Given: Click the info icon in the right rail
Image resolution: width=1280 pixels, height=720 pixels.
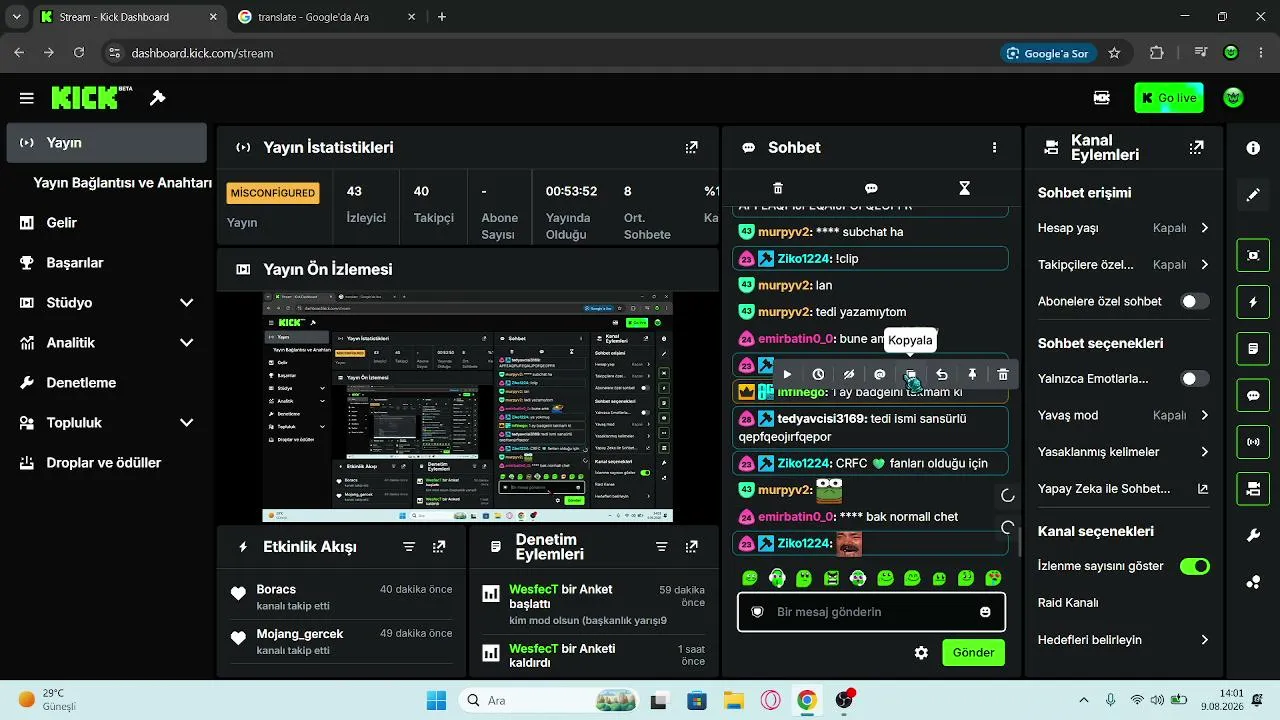Looking at the screenshot, I should click(1253, 147).
